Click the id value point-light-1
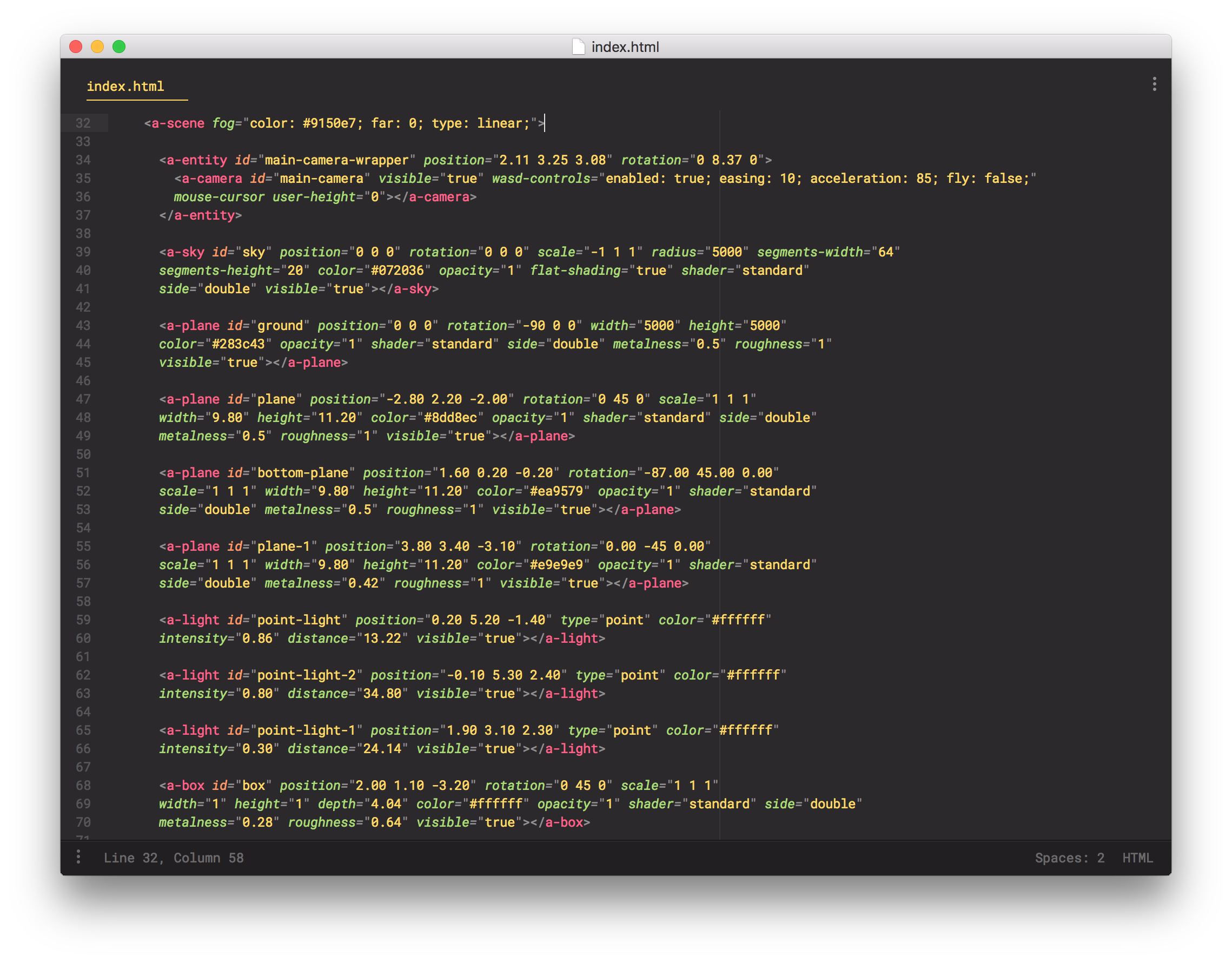 [306, 730]
